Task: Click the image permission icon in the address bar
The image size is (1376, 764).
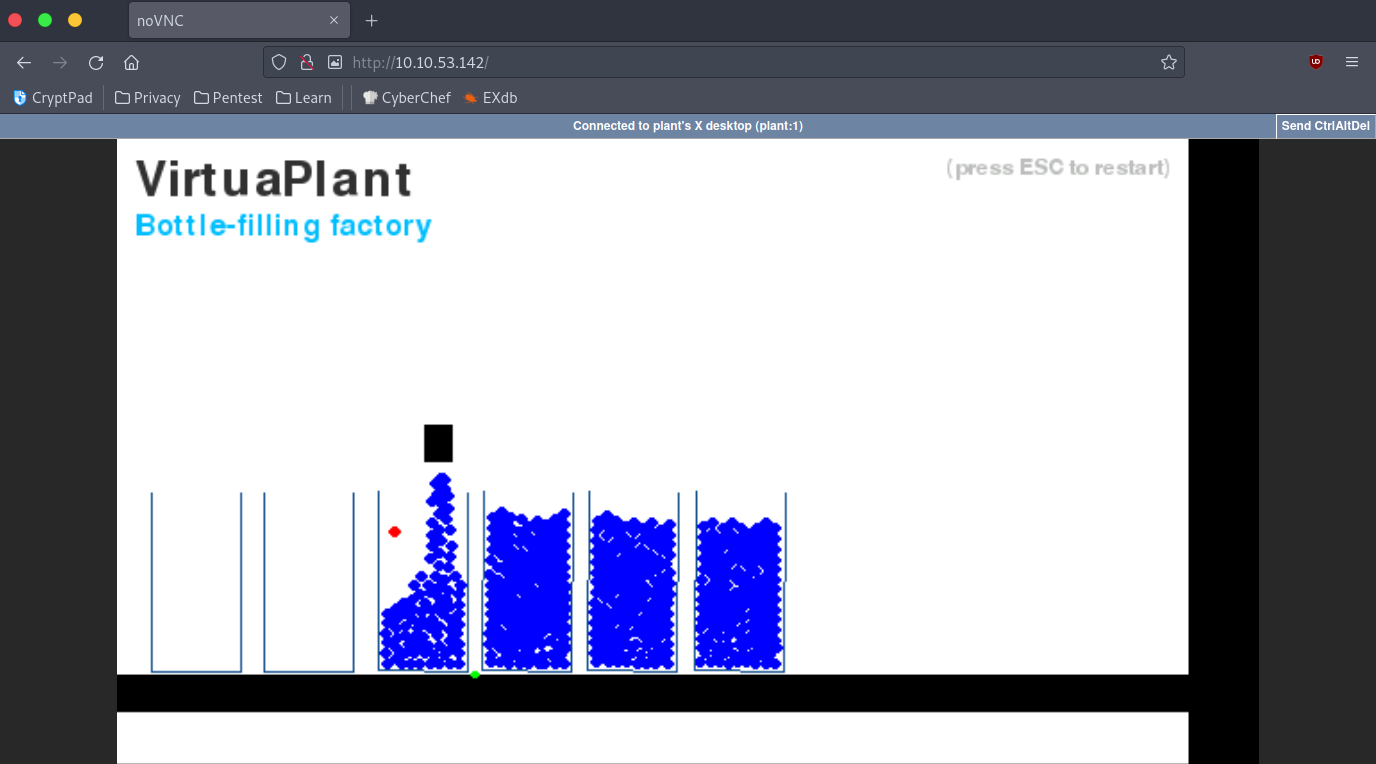Action: point(334,61)
